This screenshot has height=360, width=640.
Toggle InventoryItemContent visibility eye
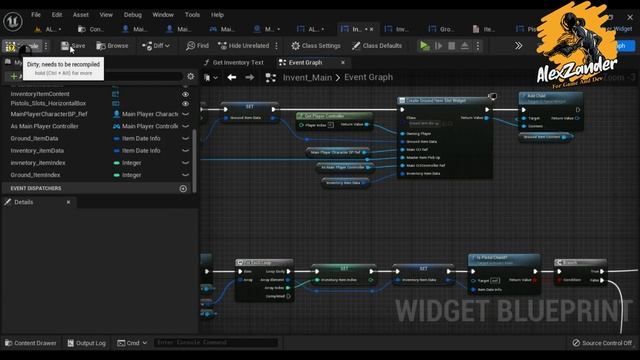(185, 94)
